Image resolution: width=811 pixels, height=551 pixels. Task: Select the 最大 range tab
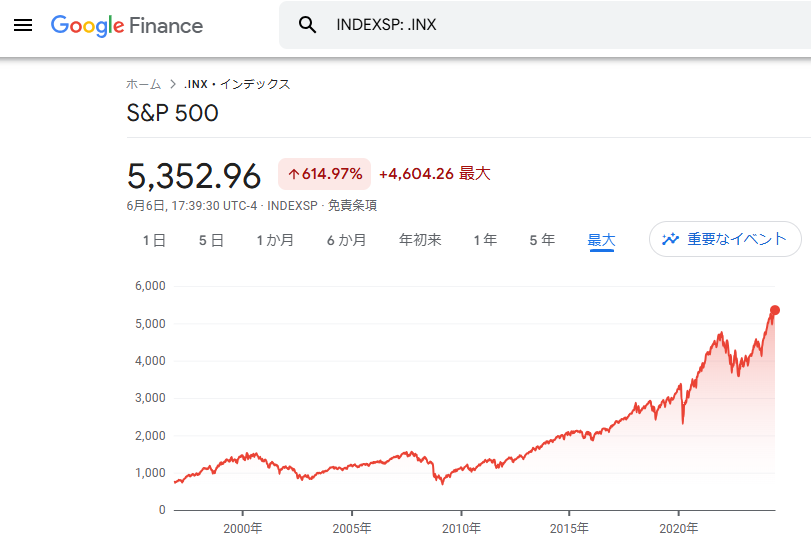(601, 240)
